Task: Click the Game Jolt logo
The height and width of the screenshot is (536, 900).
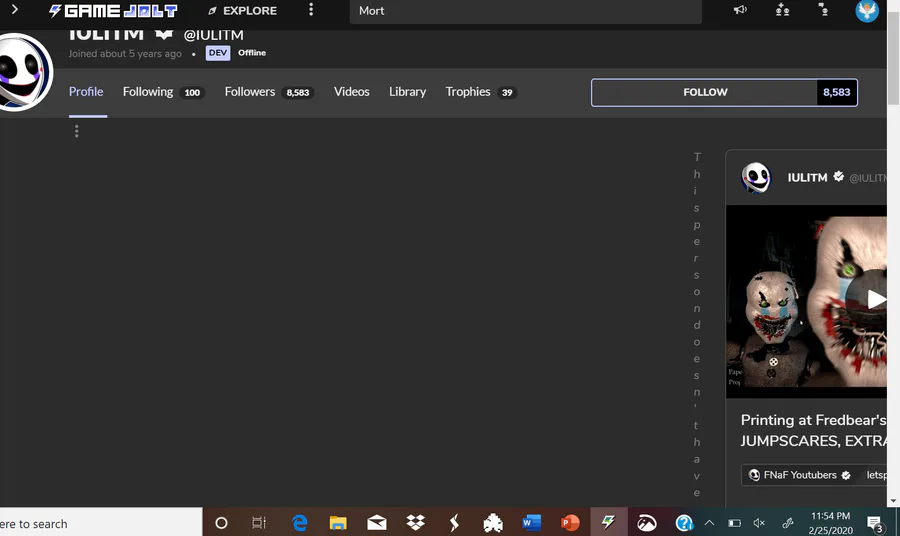Action: pyautogui.click(x=113, y=10)
